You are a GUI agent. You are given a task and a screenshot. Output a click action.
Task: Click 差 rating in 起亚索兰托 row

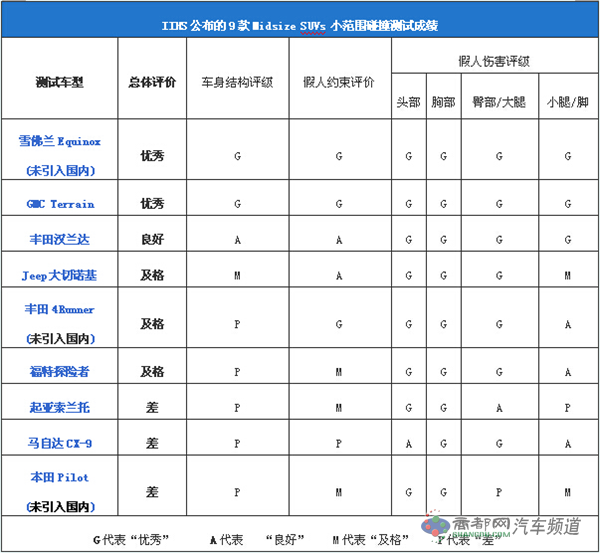coord(152,408)
